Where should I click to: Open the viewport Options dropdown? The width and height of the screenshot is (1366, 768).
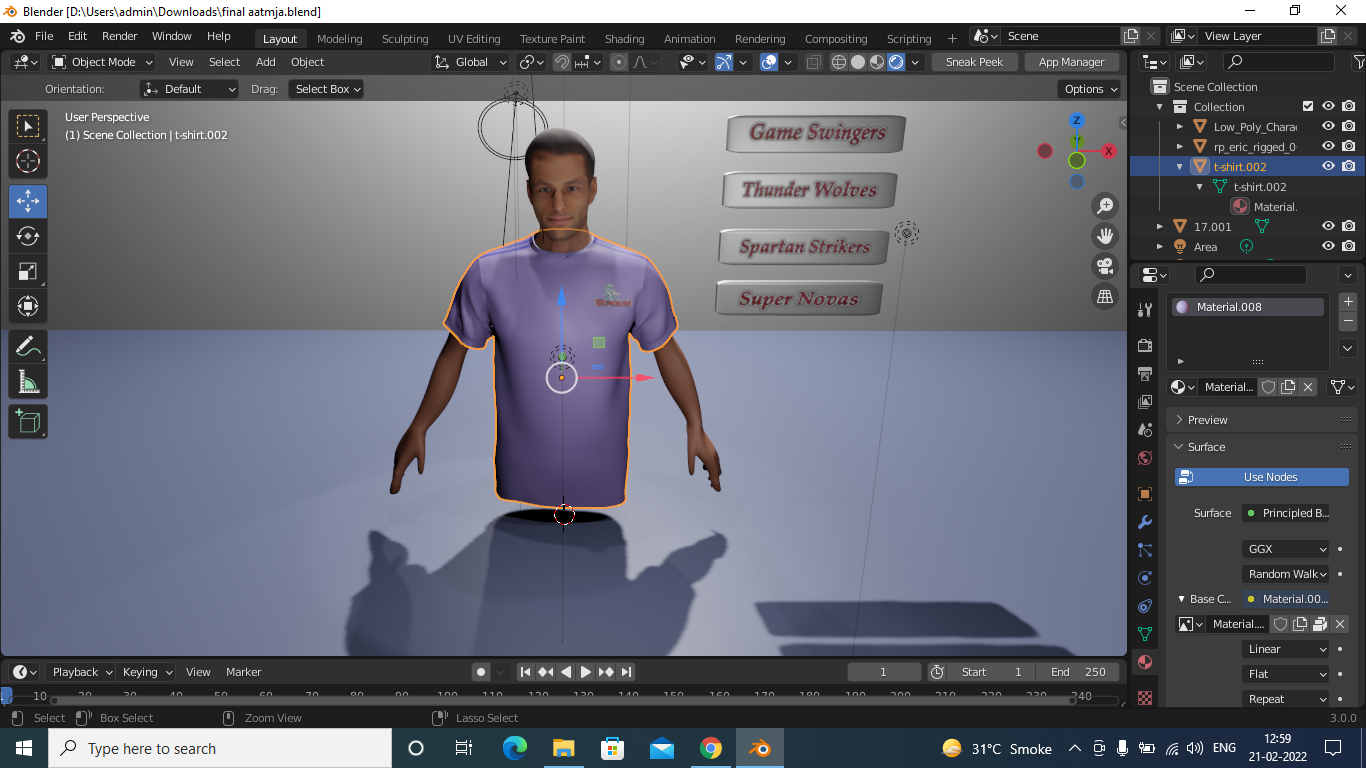(1090, 89)
